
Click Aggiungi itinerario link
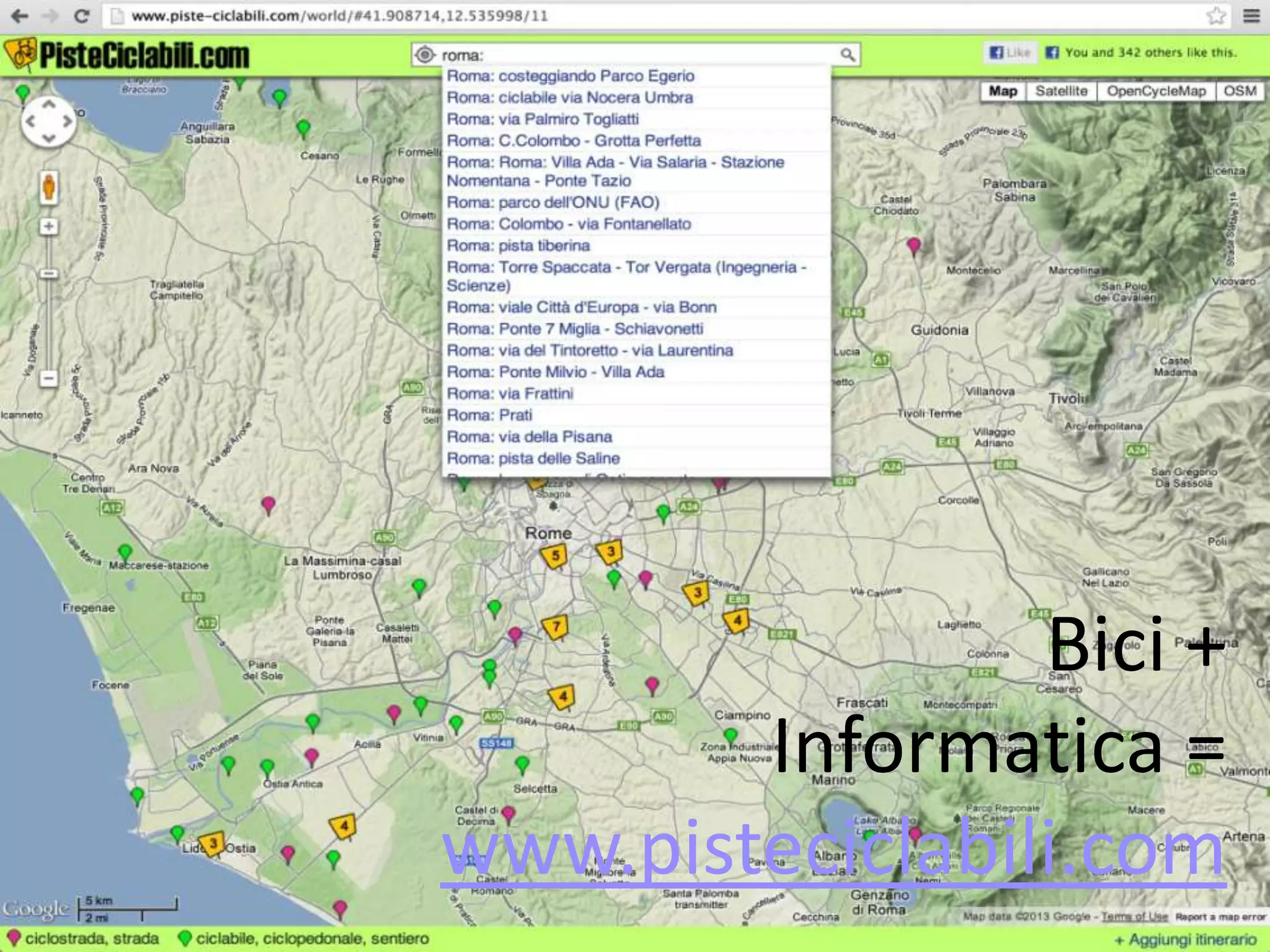click(1185, 940)
